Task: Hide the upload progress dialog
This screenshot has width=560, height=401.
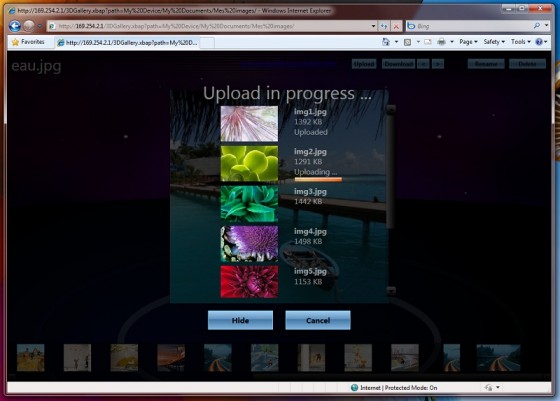Action: pyautogui.click(x=240, y=320)
